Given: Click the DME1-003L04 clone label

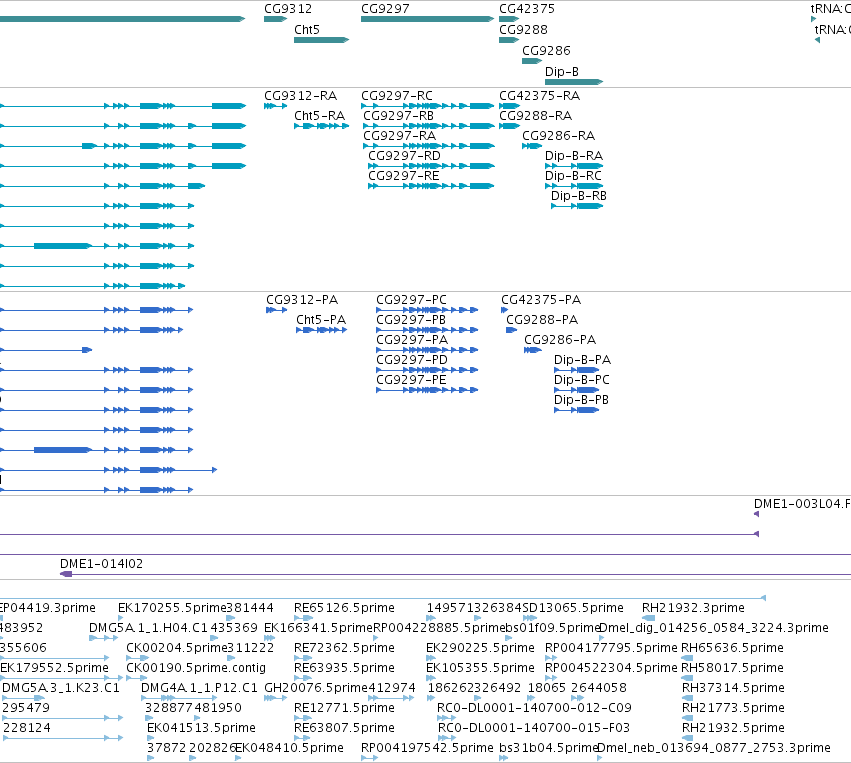Looking at the screenshot, I should [x=802, y=504].
